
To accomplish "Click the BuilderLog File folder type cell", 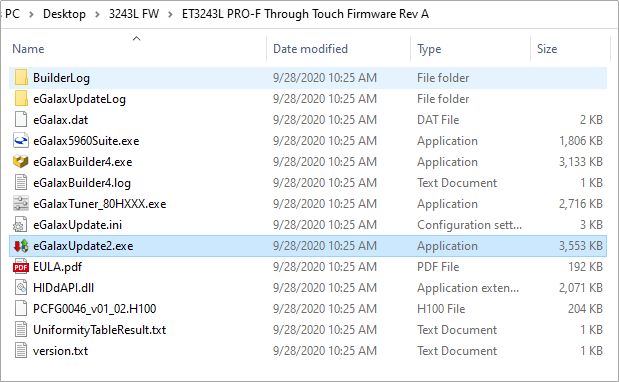I will pyautogui.click(x=443, y=78).
